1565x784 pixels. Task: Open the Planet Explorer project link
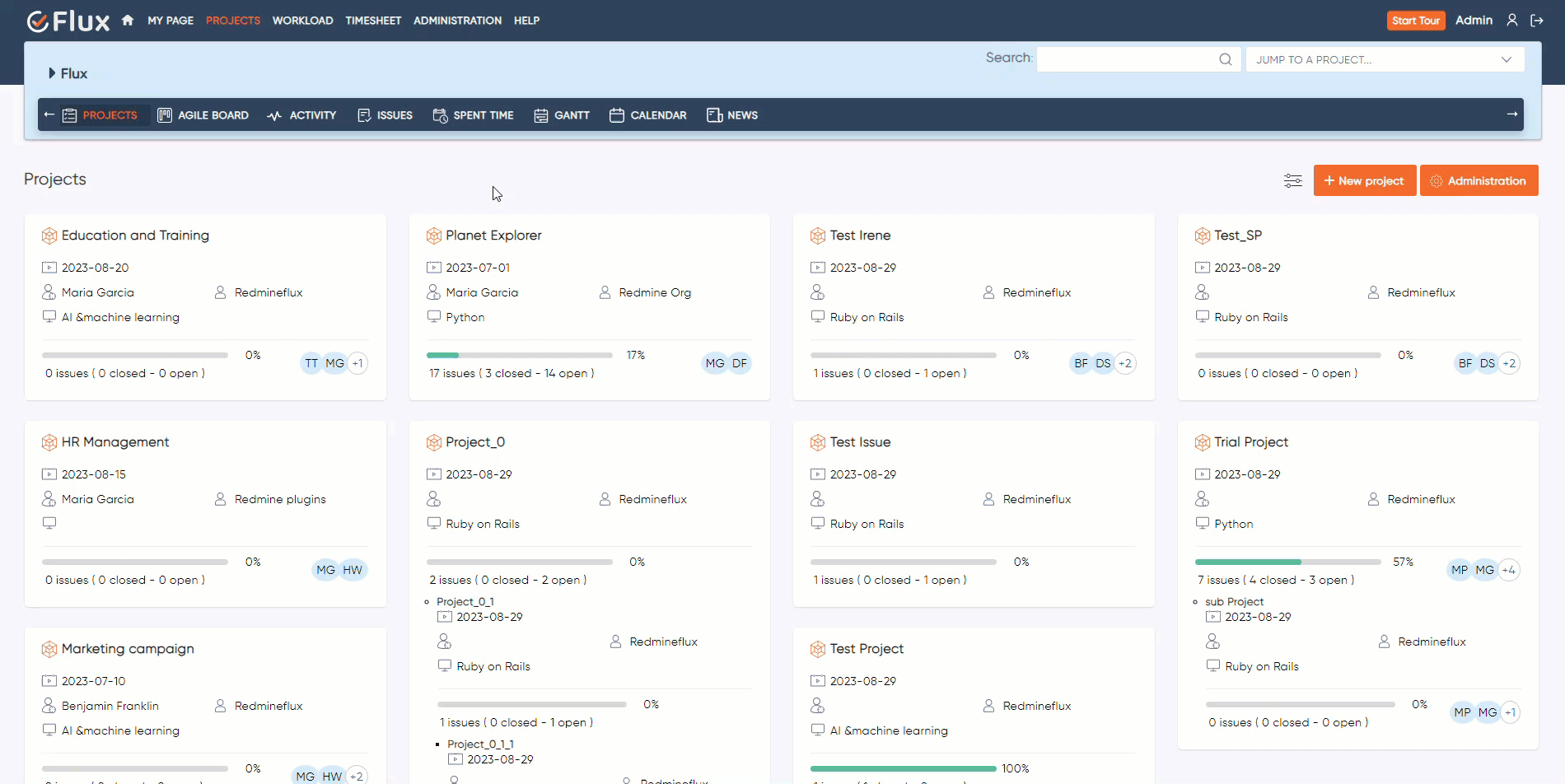493,236
